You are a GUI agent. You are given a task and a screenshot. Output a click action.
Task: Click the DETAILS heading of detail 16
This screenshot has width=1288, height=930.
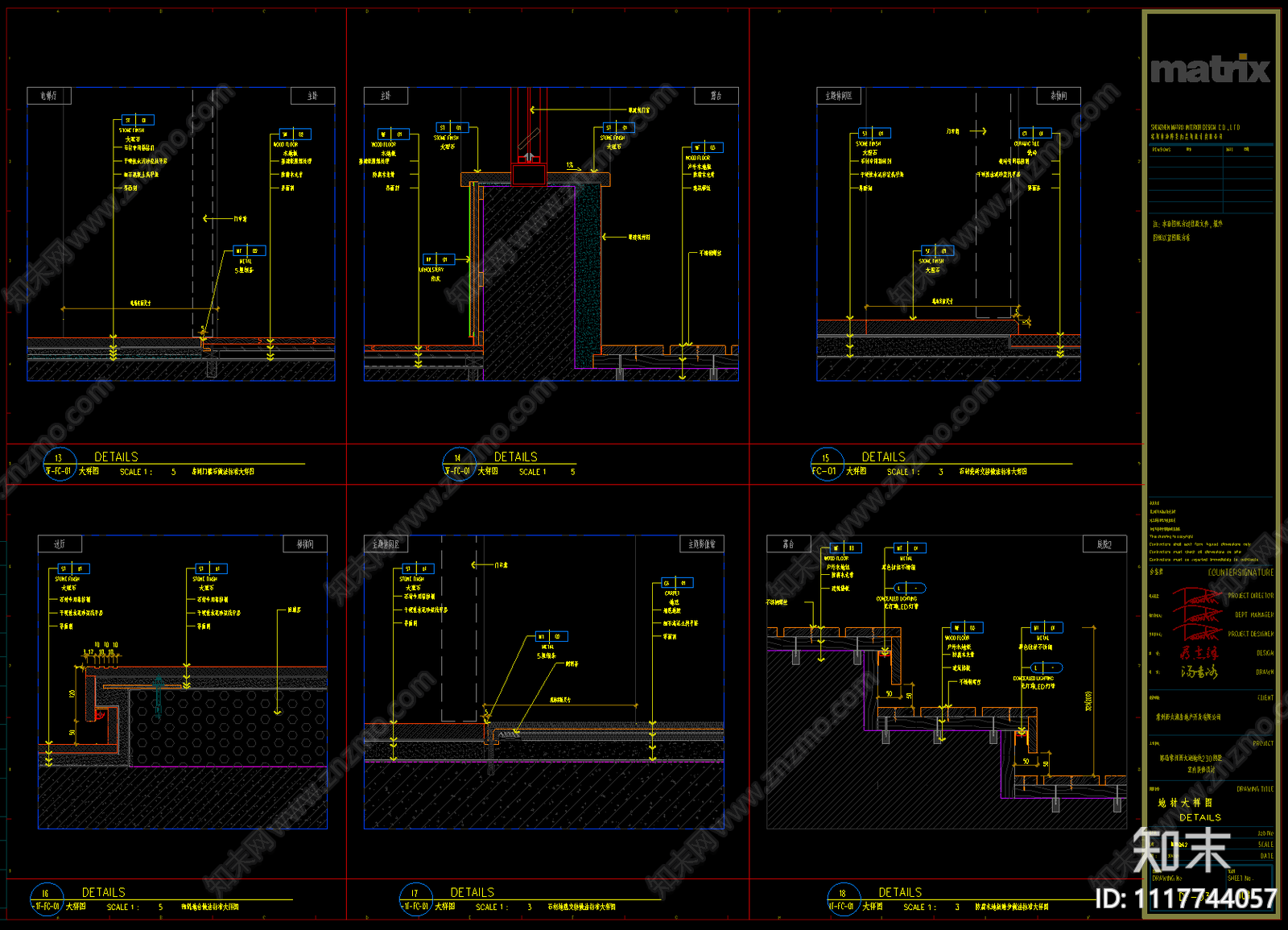coord(104,892)
